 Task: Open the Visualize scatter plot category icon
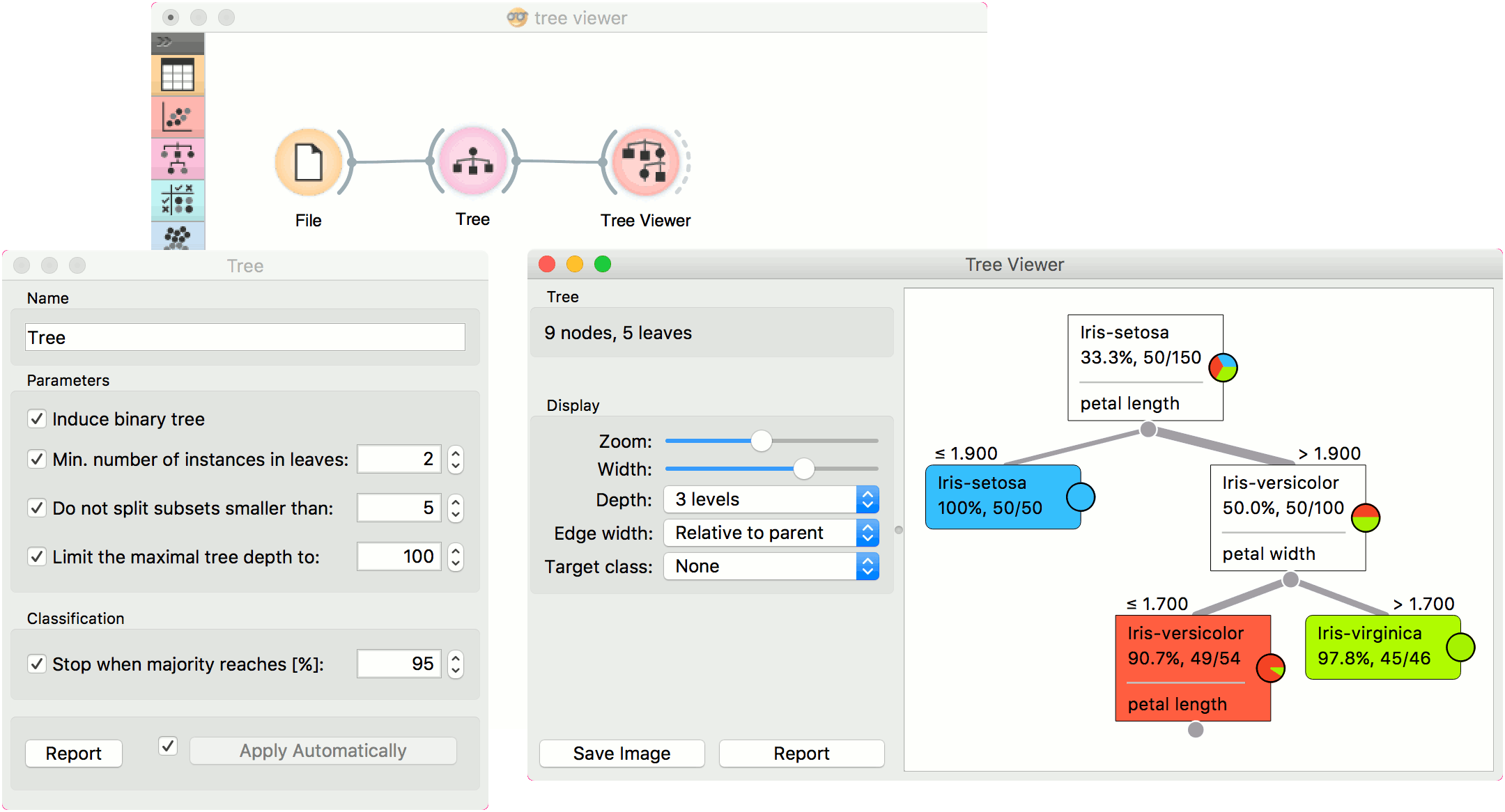pyautogui.click(x=178, y=117)
